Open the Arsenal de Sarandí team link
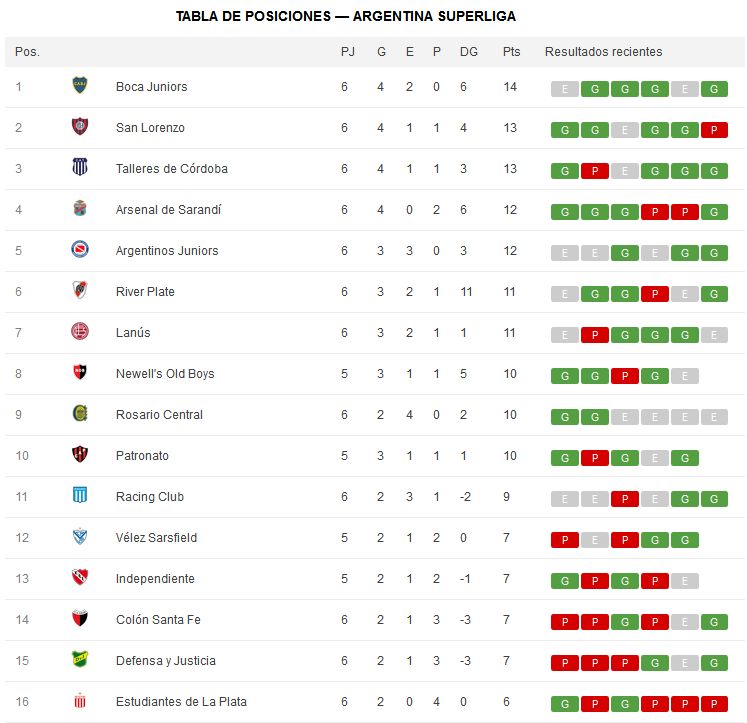 point(168,210)
